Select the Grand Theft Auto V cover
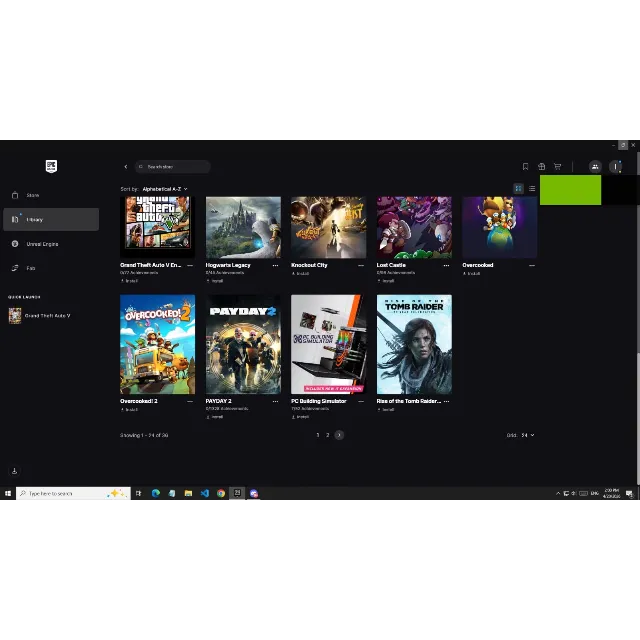The height and width of the screenshot is (640, 640). tap(158, 227)
